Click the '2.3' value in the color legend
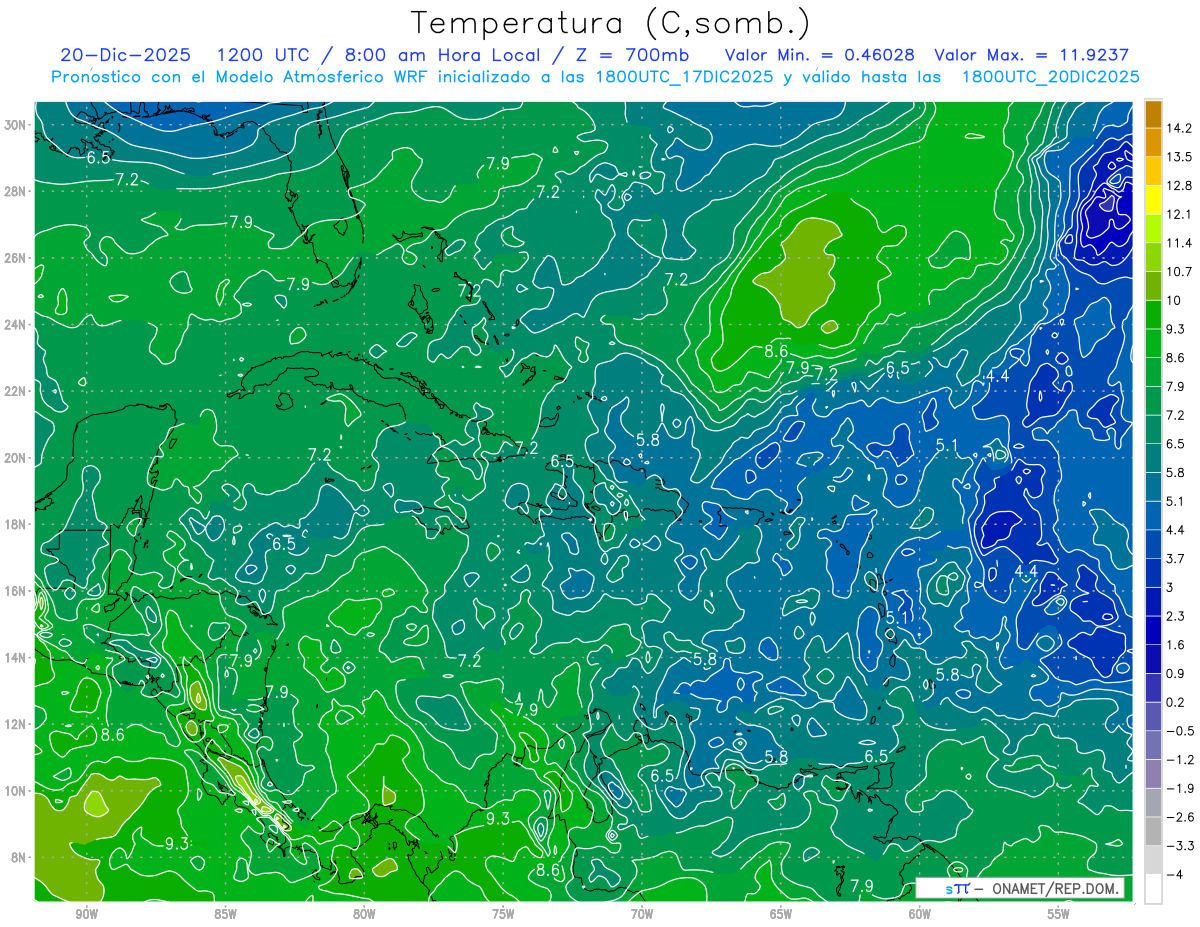 1177,616
